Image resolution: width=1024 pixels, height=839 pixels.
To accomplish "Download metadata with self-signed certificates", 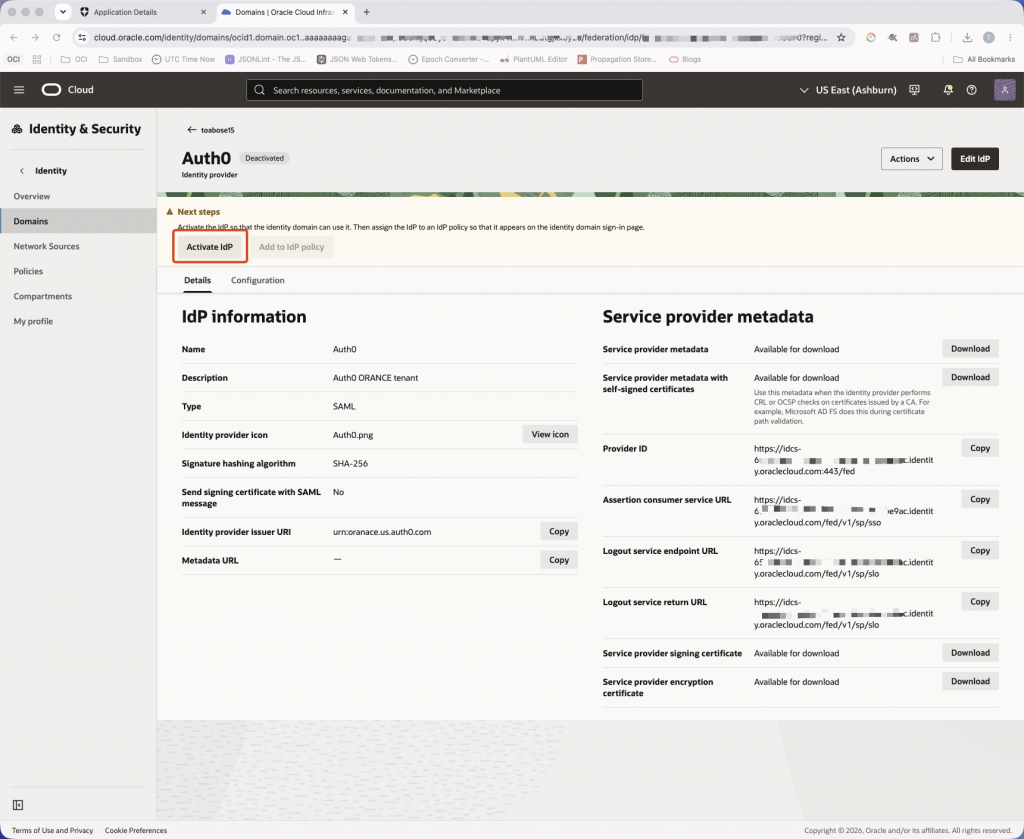I will [x=970, y=377].
